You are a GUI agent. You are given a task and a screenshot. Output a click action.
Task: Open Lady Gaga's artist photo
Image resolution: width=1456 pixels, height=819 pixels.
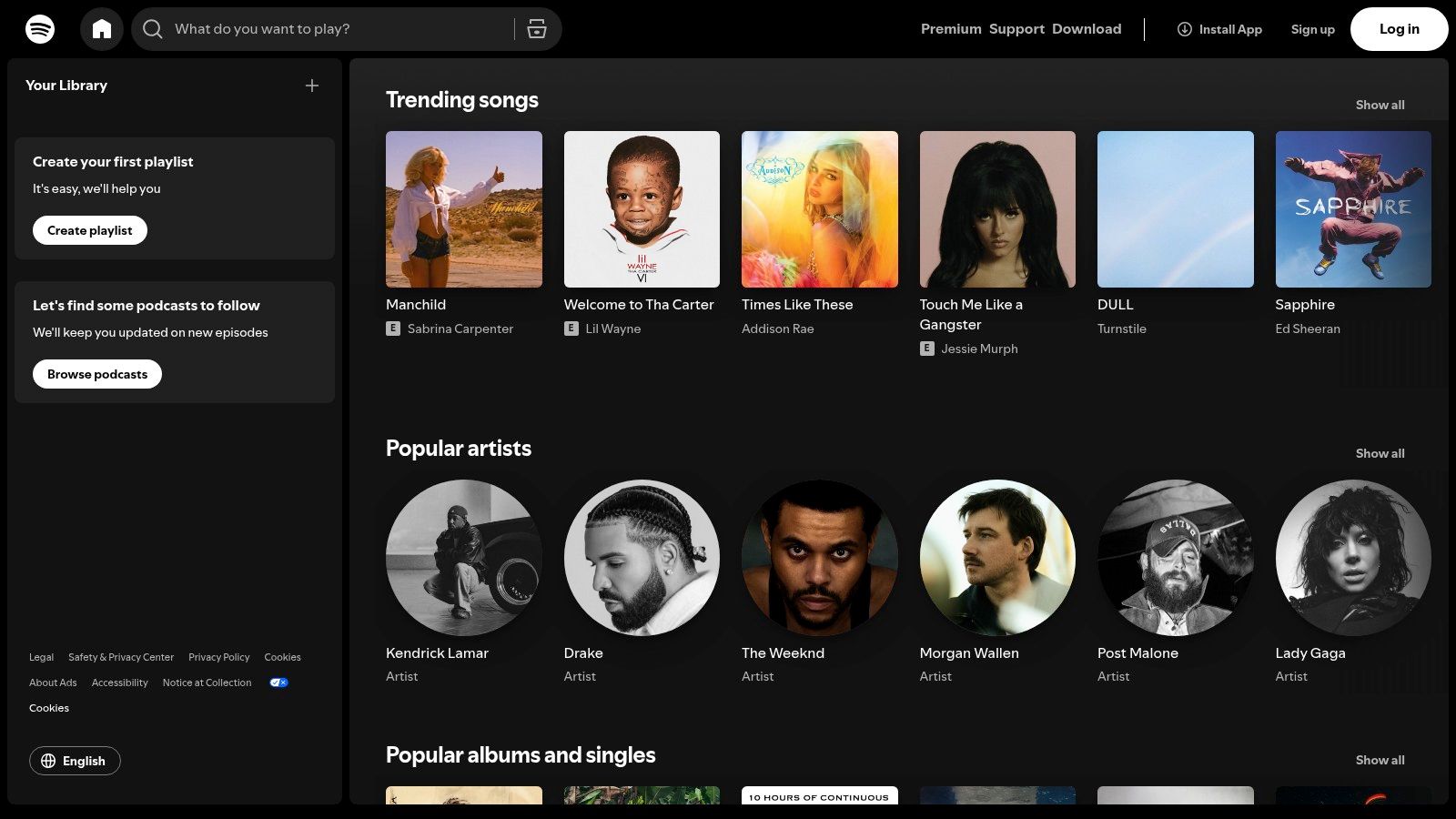tap(1353, 558)
